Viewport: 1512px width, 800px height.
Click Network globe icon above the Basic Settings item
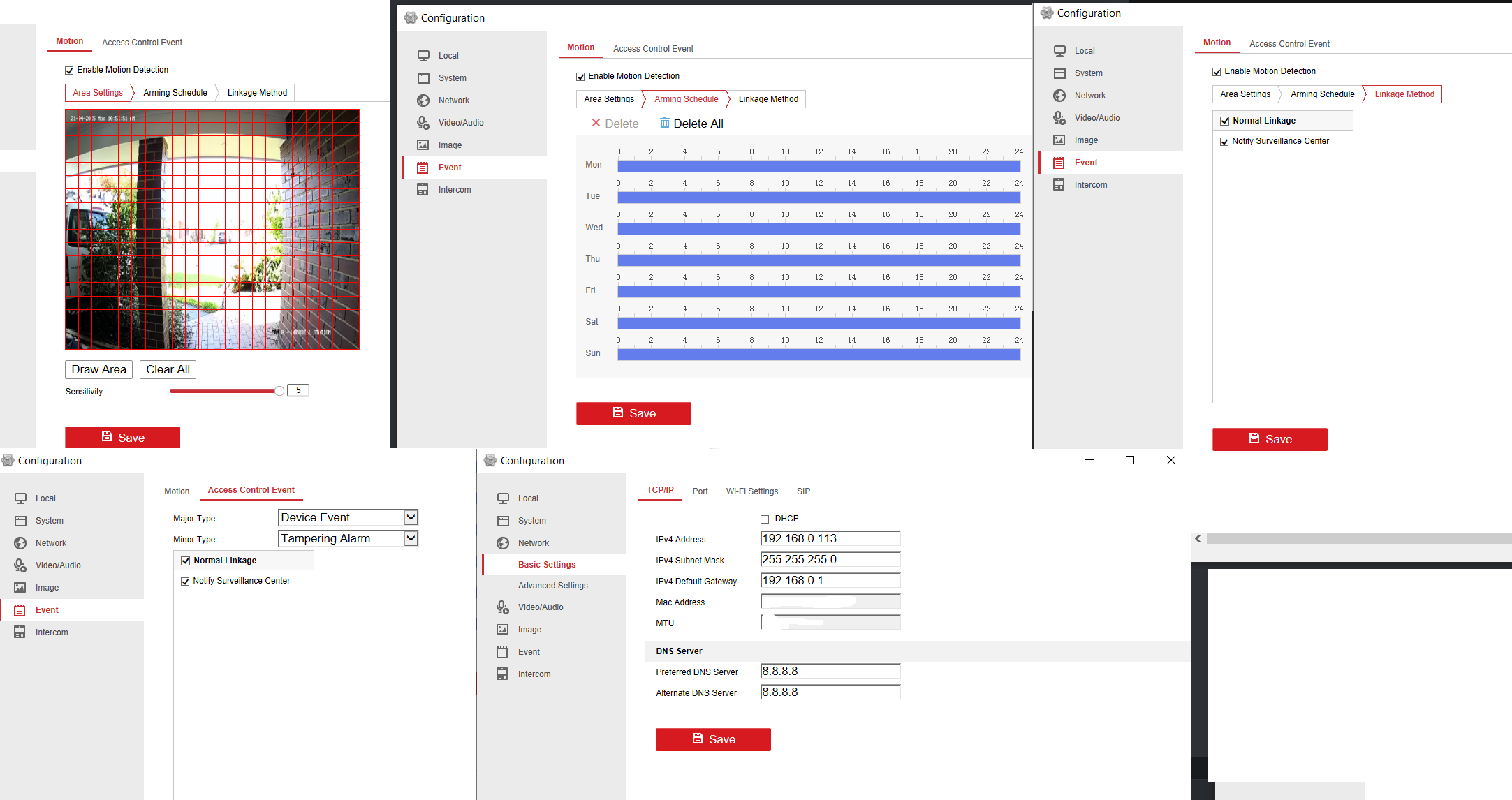502,543
